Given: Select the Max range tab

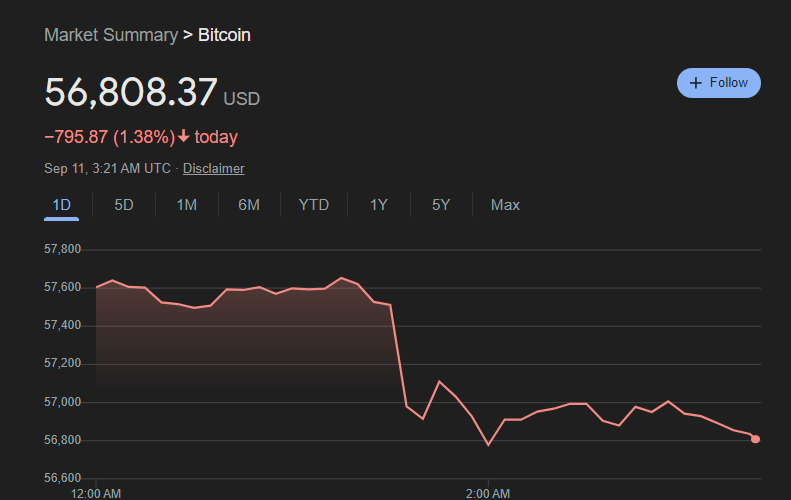Looking at the screenshot, I should pyautogui.click(x=505, y=205).
